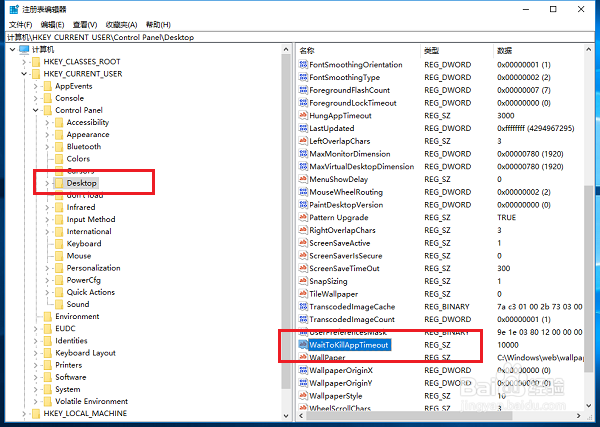600x427 pixels.
Task: Click the string icon of SnapSizing
Action: (x=303, y=281)
